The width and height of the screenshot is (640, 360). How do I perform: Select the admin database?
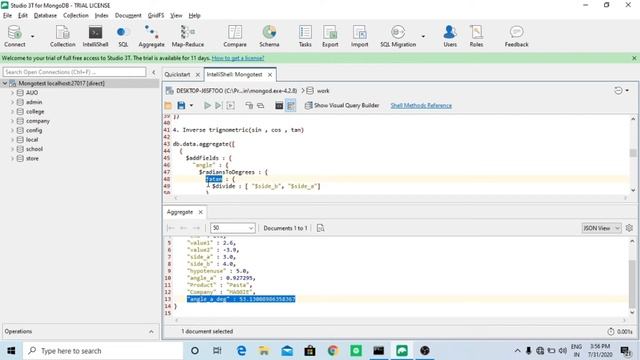pyautogui.click(x=34, y=102)
